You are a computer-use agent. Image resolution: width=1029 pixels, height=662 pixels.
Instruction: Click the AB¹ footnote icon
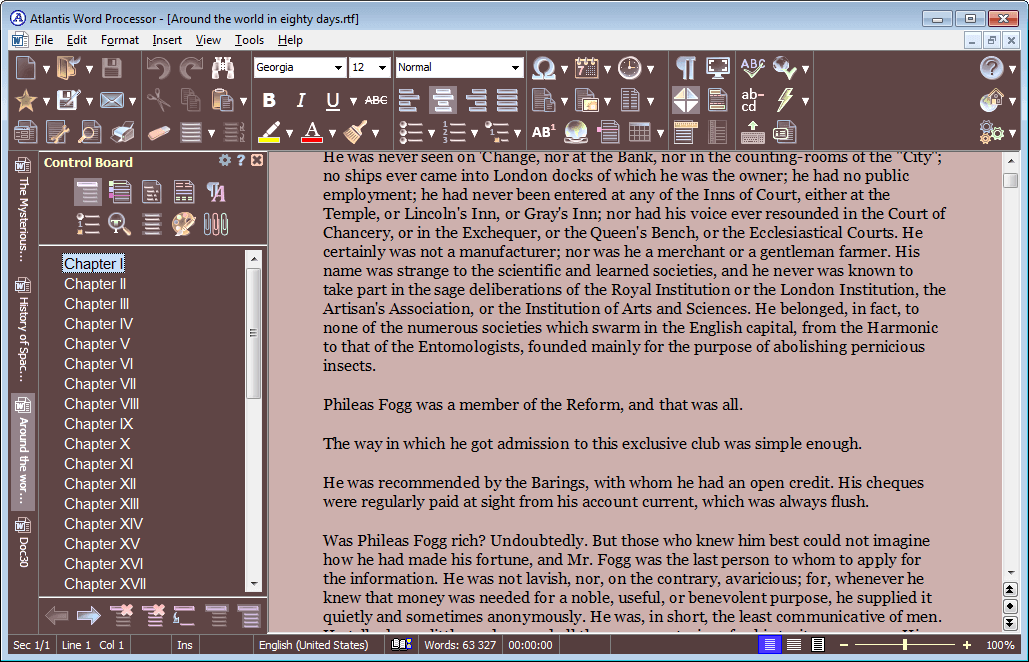click(x=543, y=132)
